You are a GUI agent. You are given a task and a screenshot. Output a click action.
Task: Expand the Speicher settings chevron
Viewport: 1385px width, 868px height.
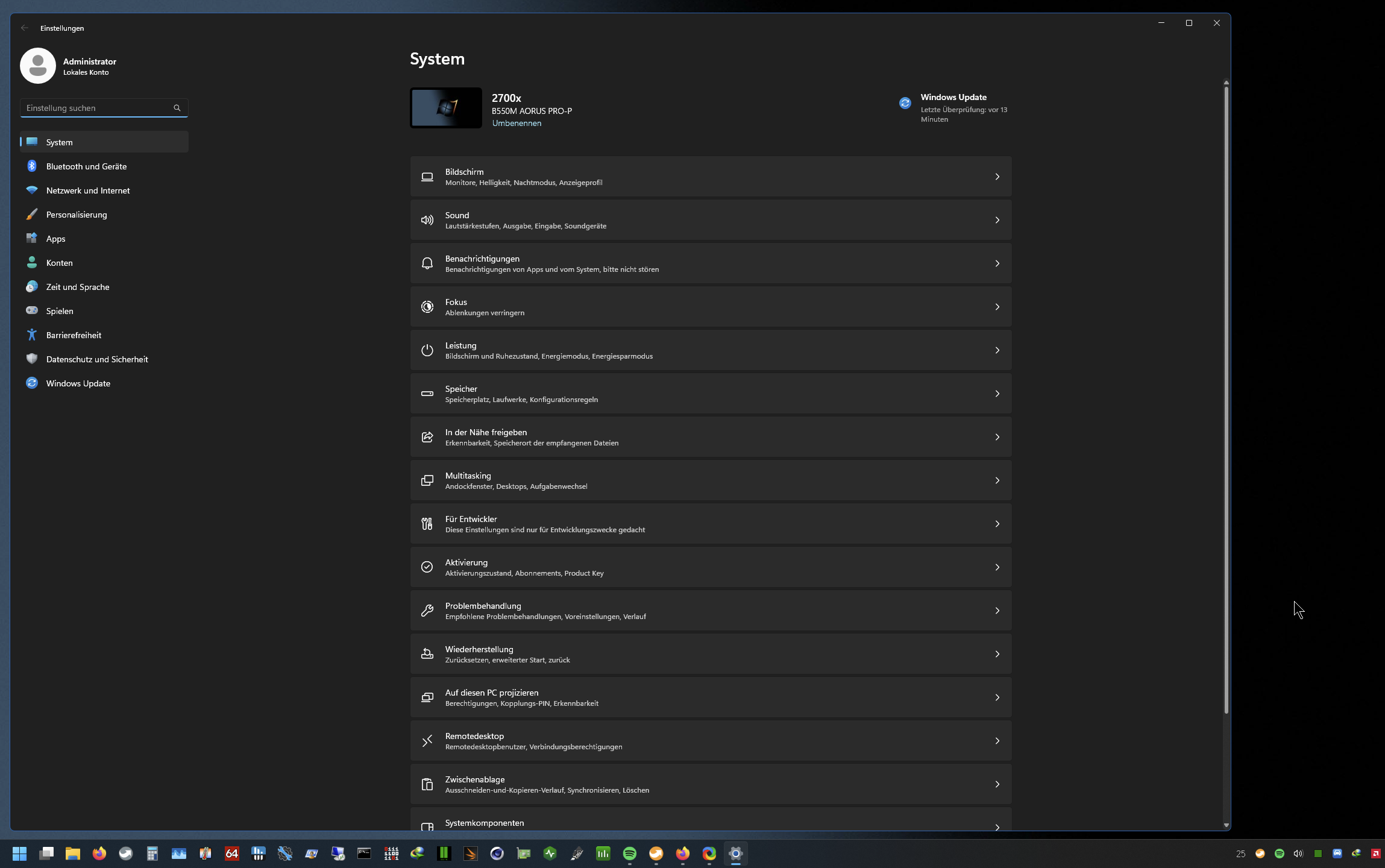(x=997, y=394)
